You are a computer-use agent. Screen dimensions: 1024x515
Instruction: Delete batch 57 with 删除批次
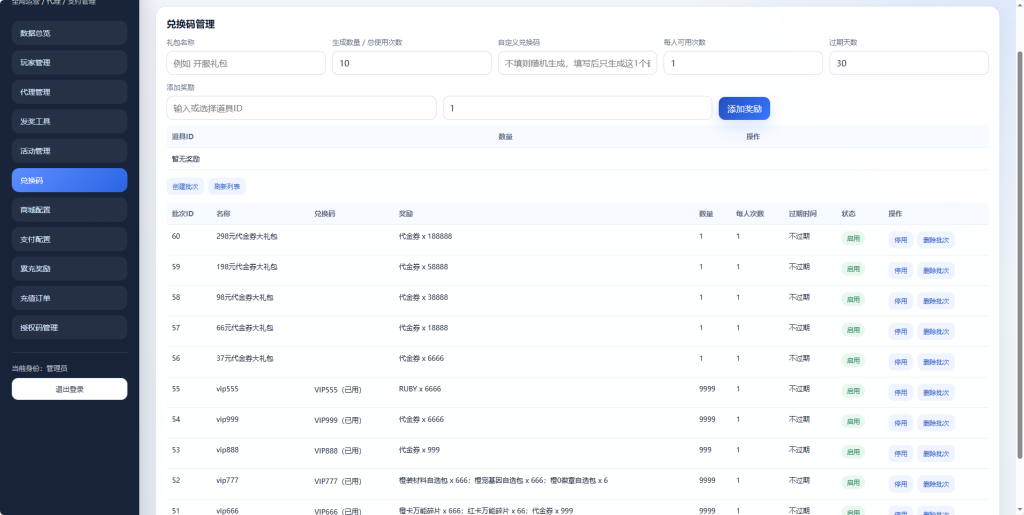pos(936,332)
